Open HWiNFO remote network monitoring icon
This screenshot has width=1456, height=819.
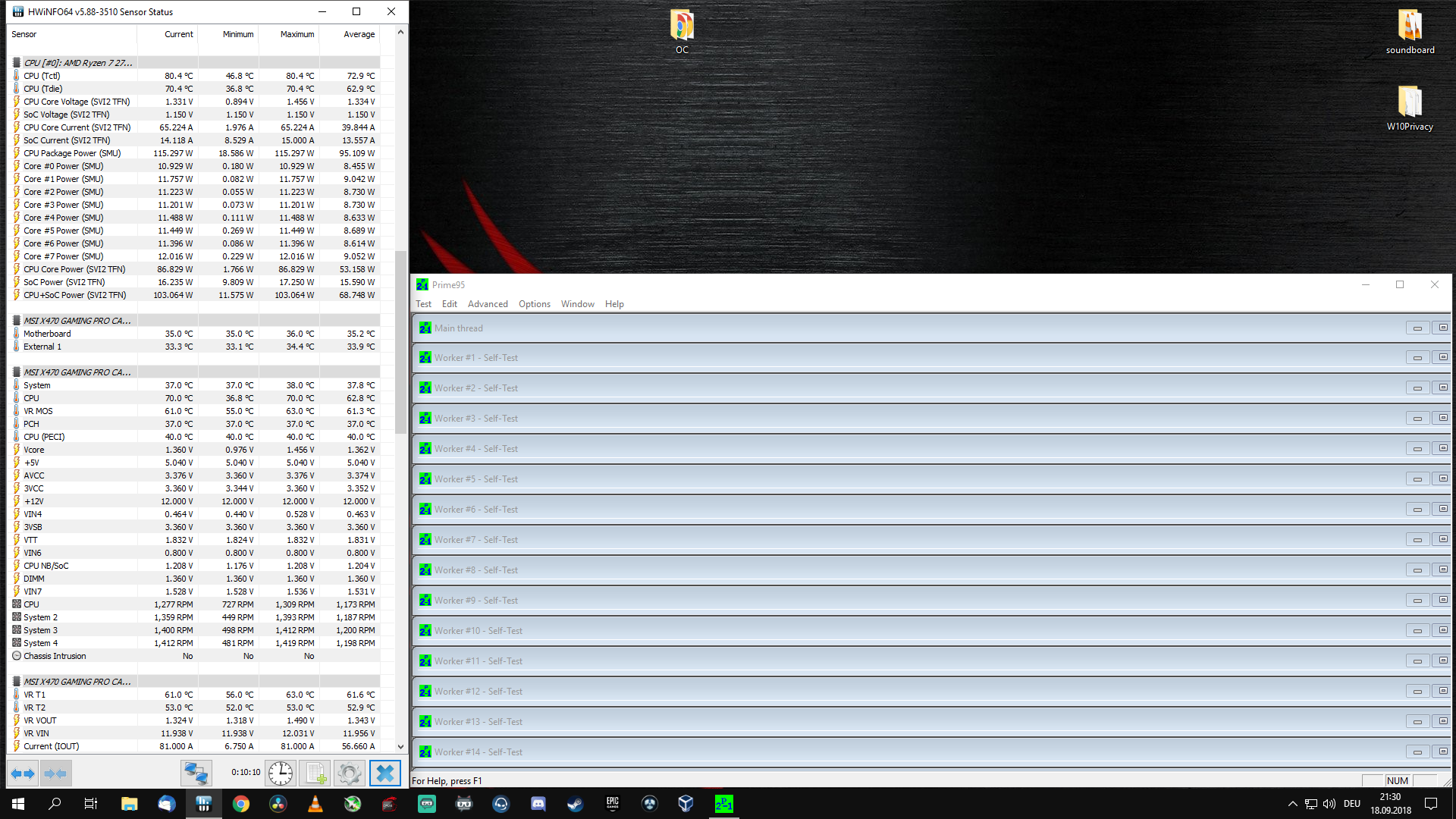(196, 773)
